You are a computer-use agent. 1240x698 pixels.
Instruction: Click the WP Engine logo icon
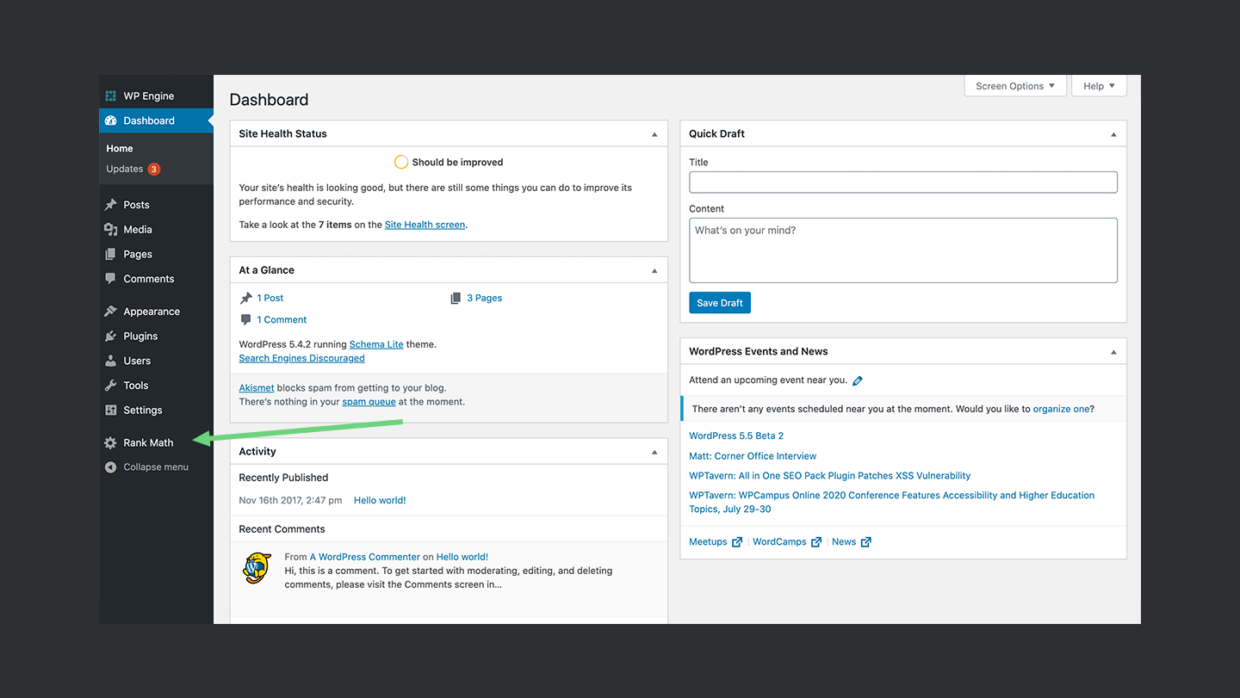click(x=109, y=95)
